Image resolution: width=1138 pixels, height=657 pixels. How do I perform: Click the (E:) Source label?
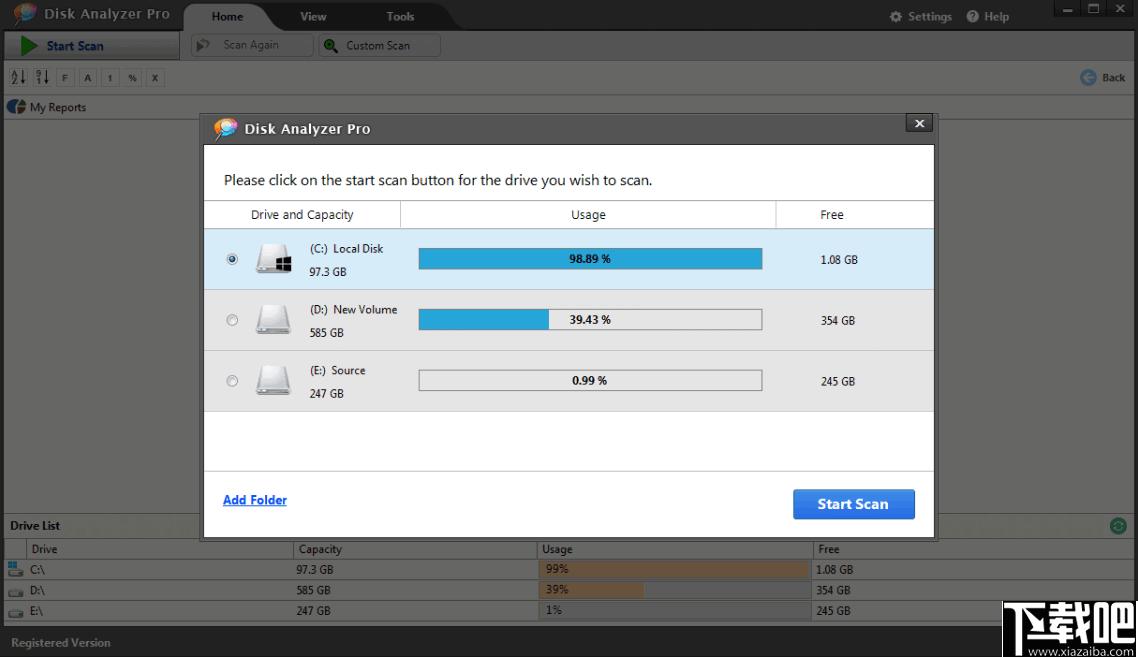pyautogui.click(x=337, y=370)
